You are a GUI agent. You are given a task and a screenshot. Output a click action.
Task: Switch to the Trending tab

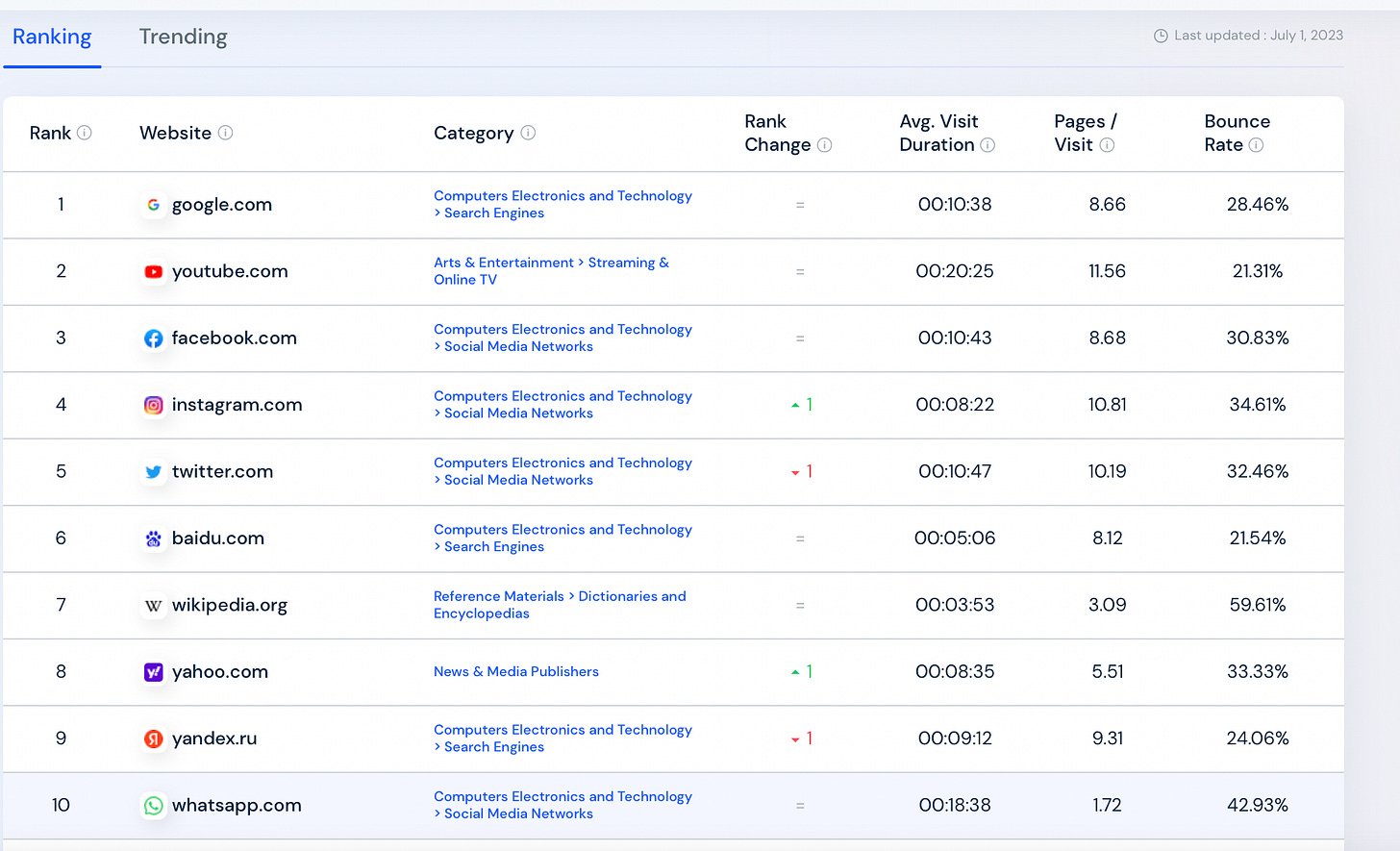click(183, 37)
